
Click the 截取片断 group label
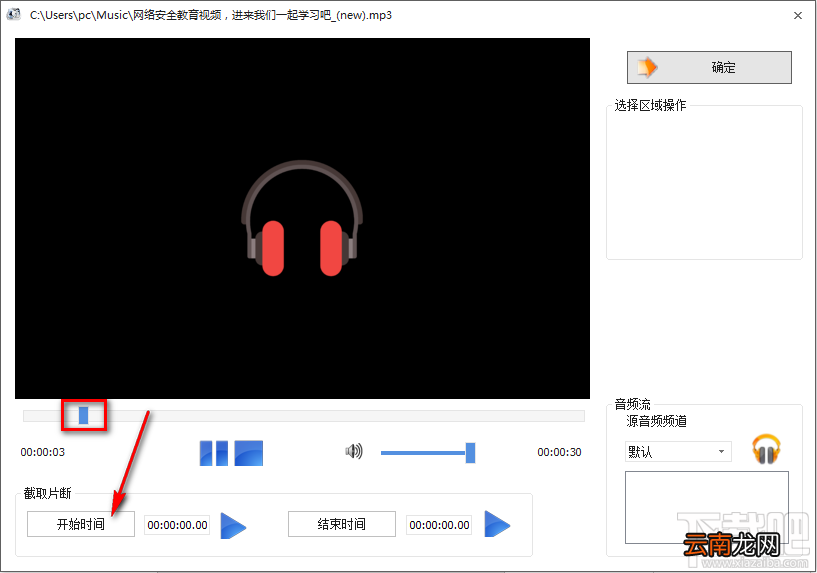pos(47,493)
